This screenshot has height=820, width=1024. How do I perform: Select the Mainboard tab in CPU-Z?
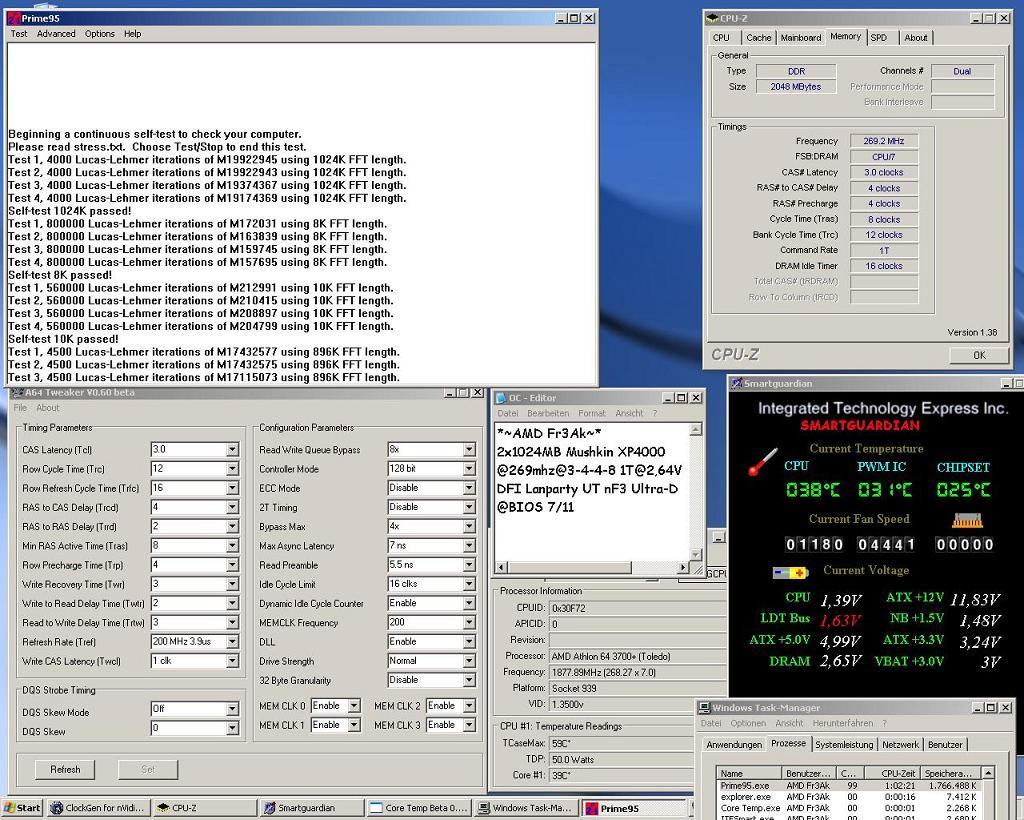(801, 38)
